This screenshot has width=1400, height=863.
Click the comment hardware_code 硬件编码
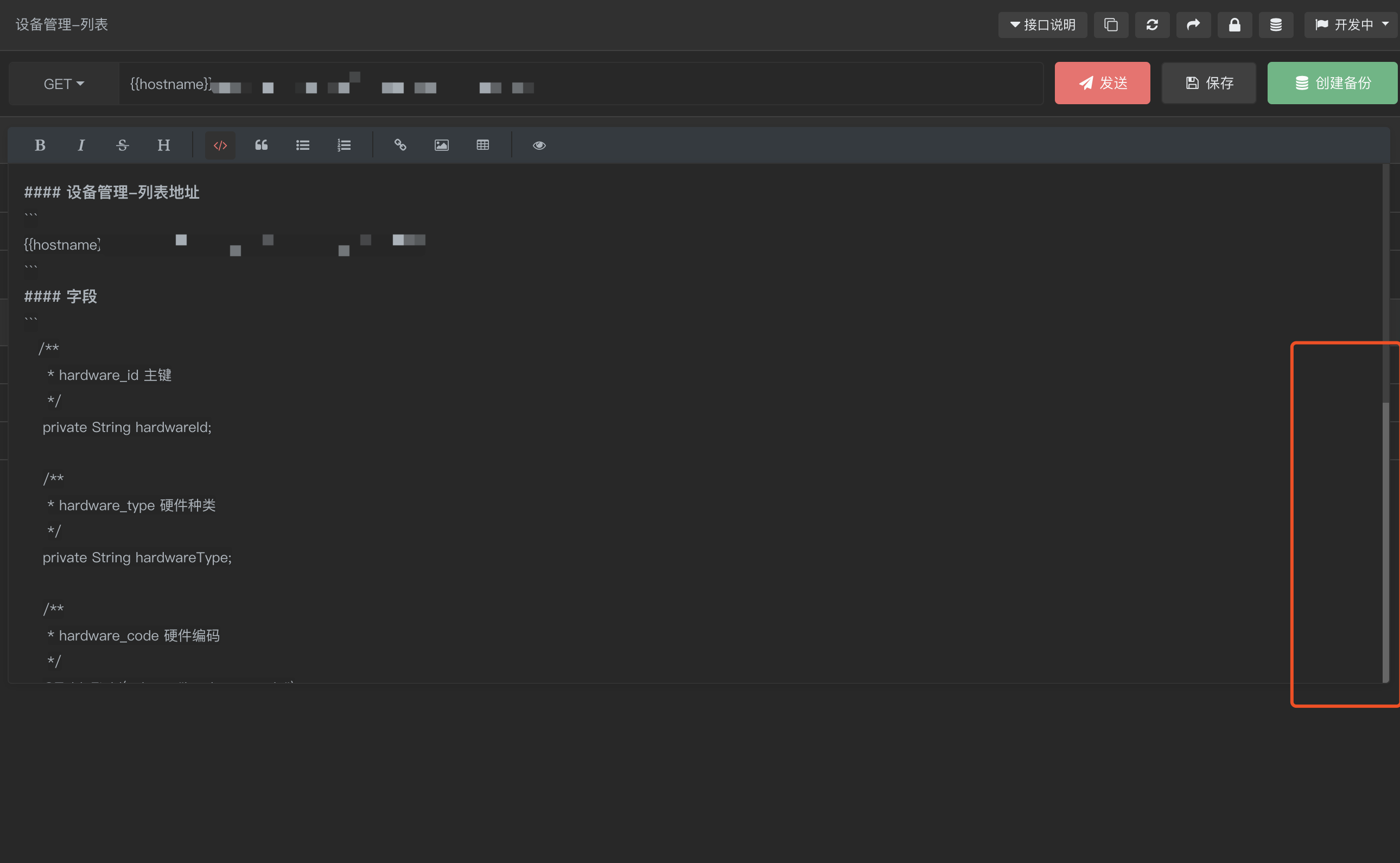click(x=133, y=635)
